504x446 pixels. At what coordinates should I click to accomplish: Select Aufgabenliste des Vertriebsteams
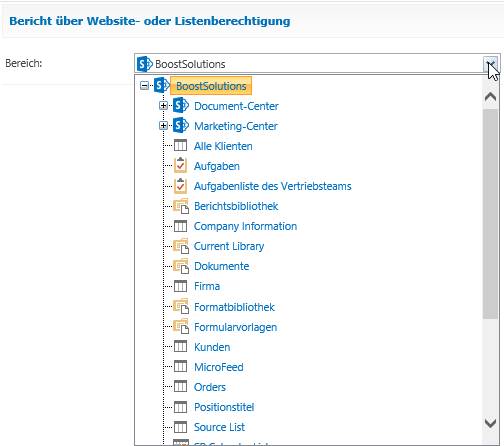[272, 186]
